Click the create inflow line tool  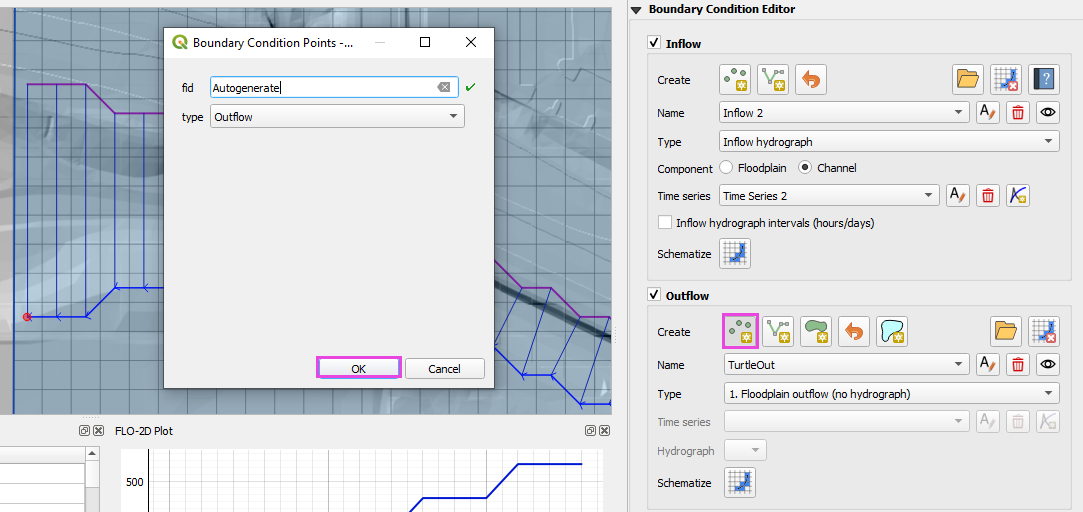(x=772, y=79)
